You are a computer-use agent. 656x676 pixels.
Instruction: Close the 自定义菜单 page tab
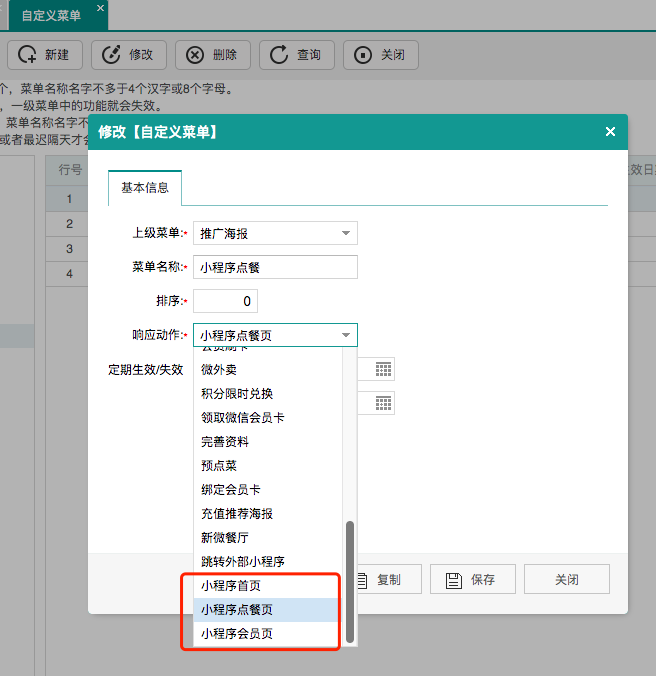(99, 8)
